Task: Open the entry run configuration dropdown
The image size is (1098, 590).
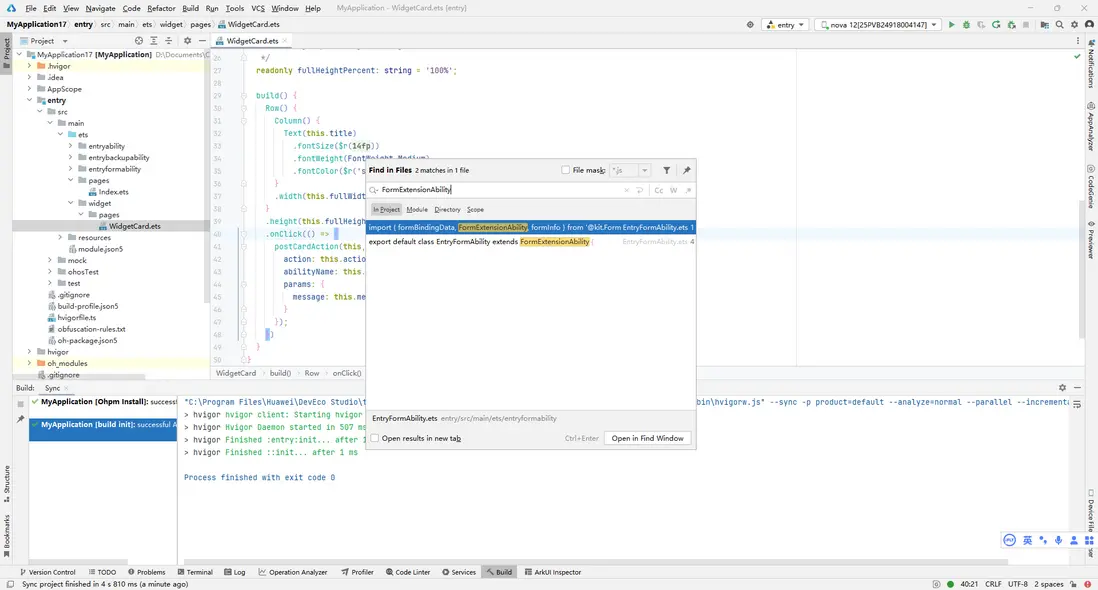Action: click(785, 24)
